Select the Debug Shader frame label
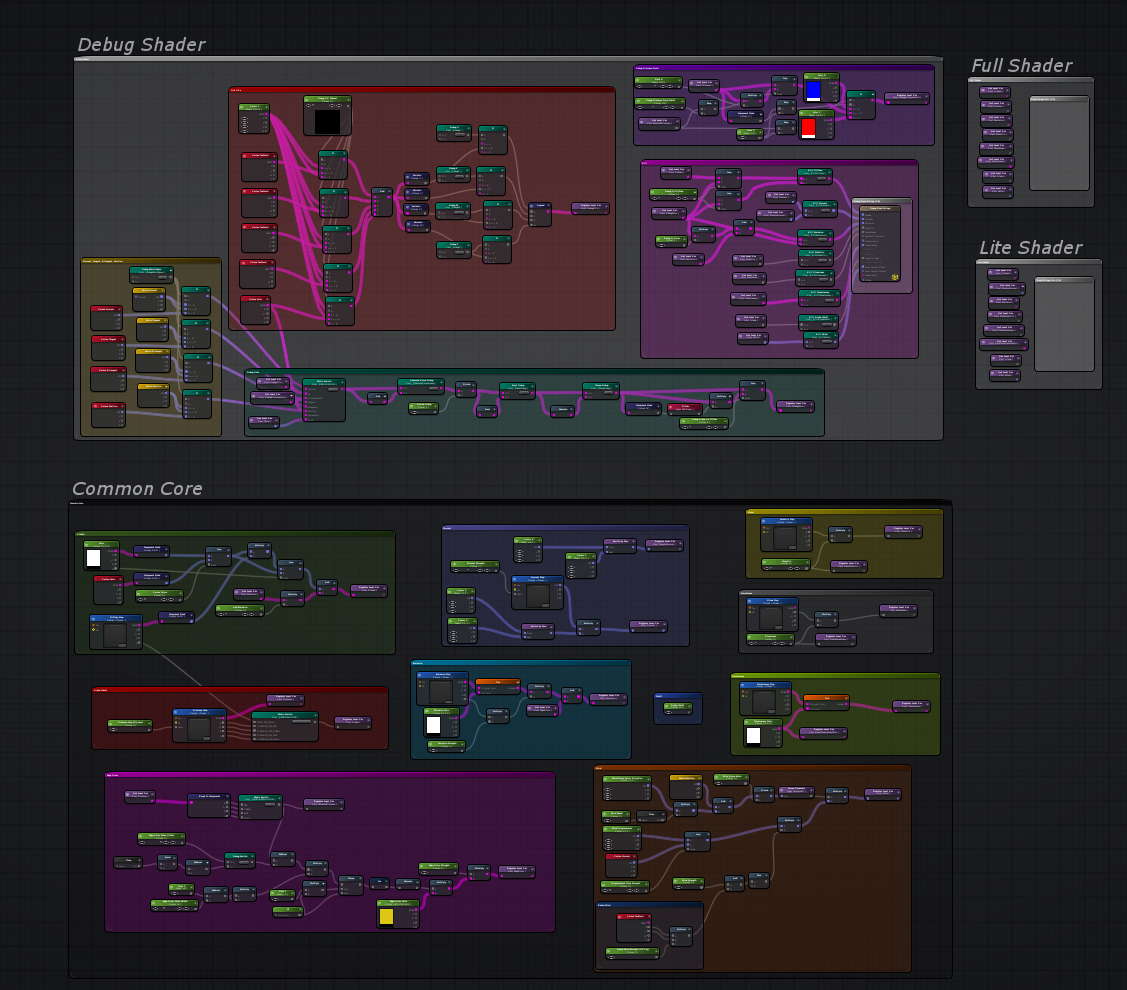This screenshot has height=990, width=1127. coord(141,45)
